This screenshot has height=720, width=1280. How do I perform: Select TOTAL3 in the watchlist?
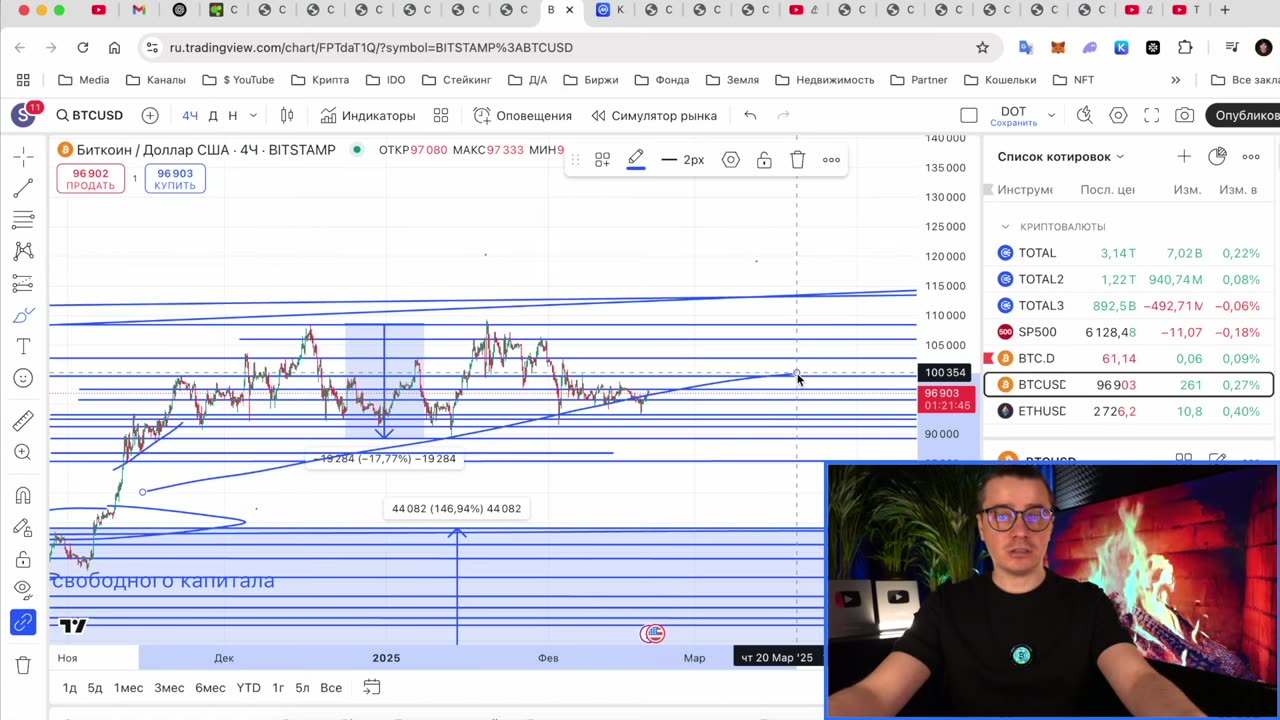pyautogui.click(x=1128, y=306)
